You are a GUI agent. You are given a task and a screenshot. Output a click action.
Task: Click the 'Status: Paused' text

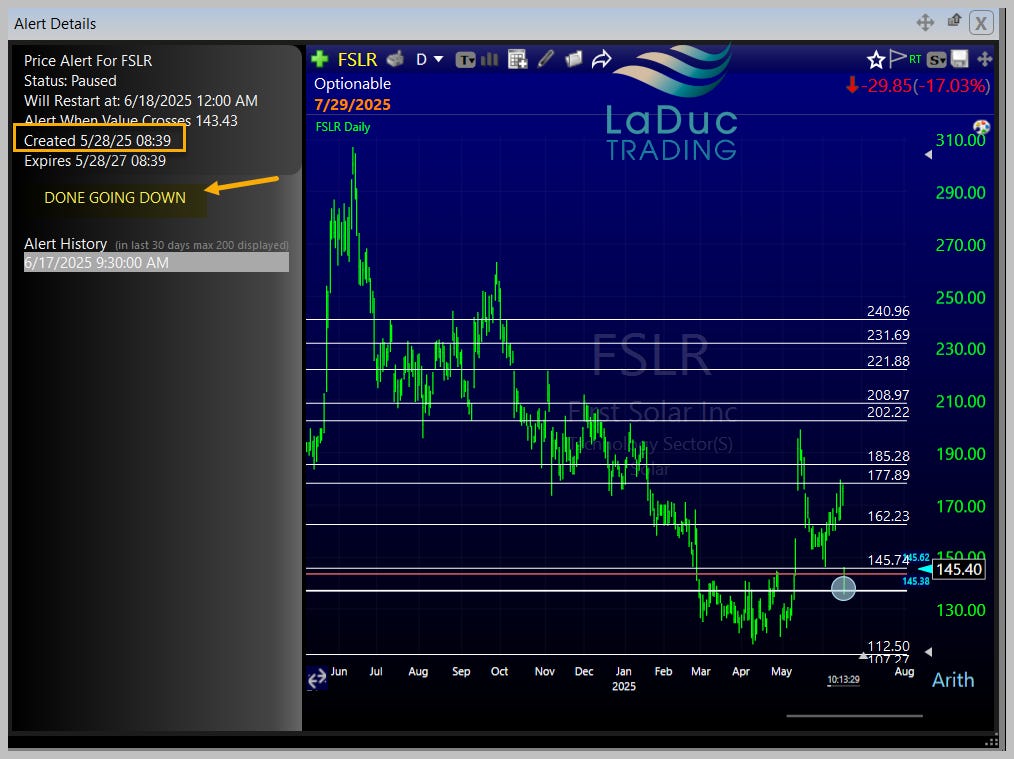(x=70, y=81)
